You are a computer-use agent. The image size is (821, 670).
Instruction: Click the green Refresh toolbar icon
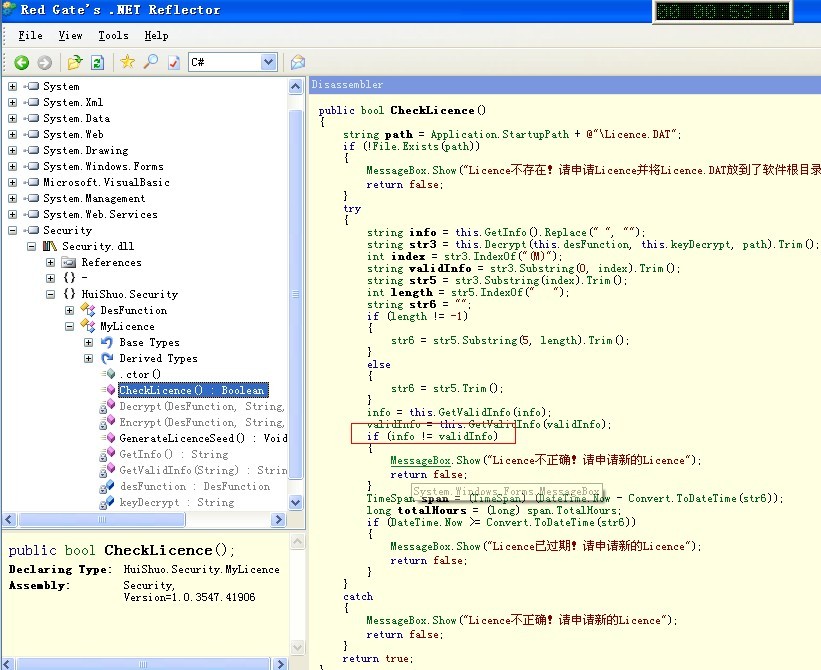[x=97, y=63]
